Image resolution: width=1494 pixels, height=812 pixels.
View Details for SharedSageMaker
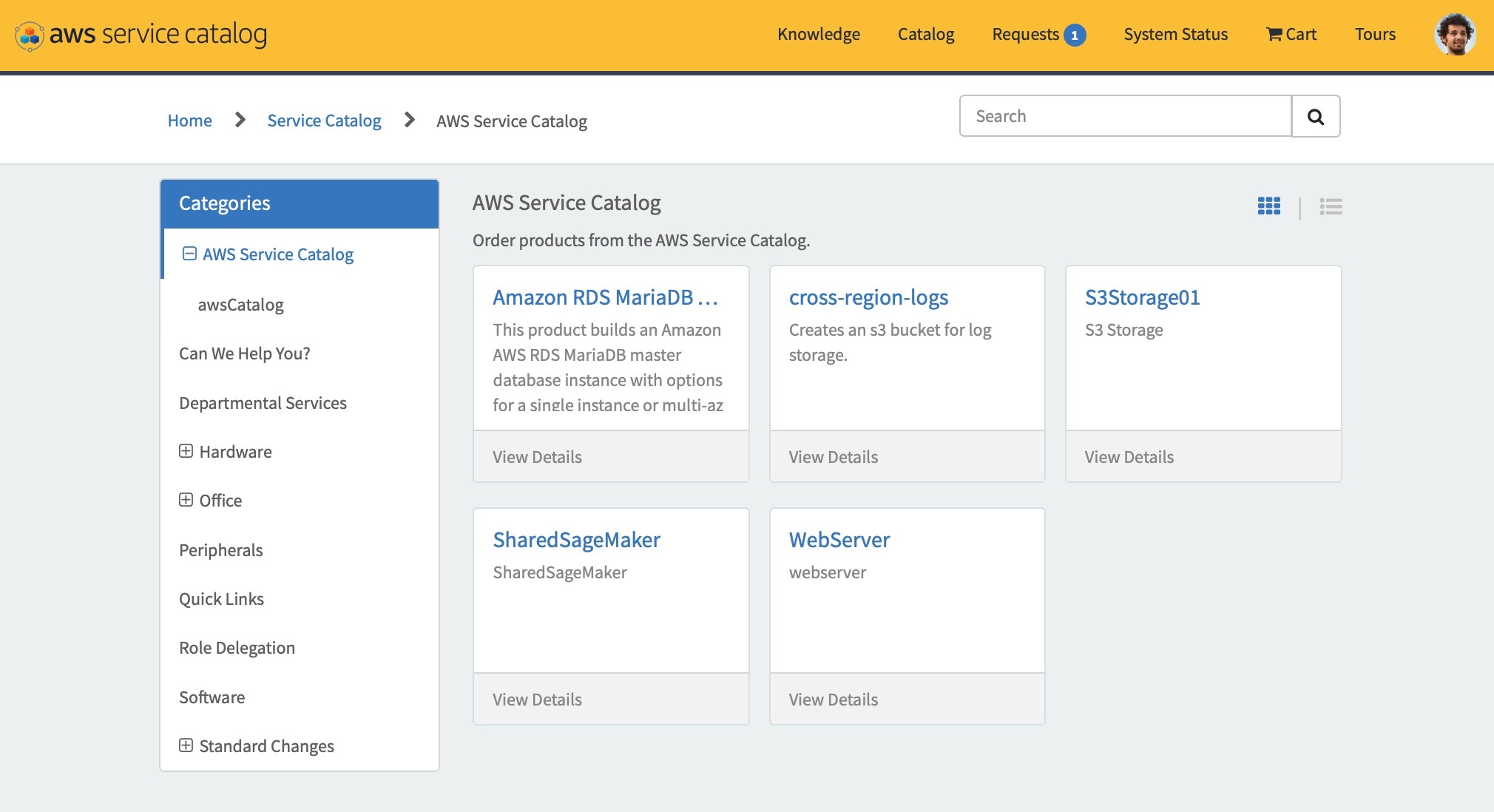click(x=537, y=700)
